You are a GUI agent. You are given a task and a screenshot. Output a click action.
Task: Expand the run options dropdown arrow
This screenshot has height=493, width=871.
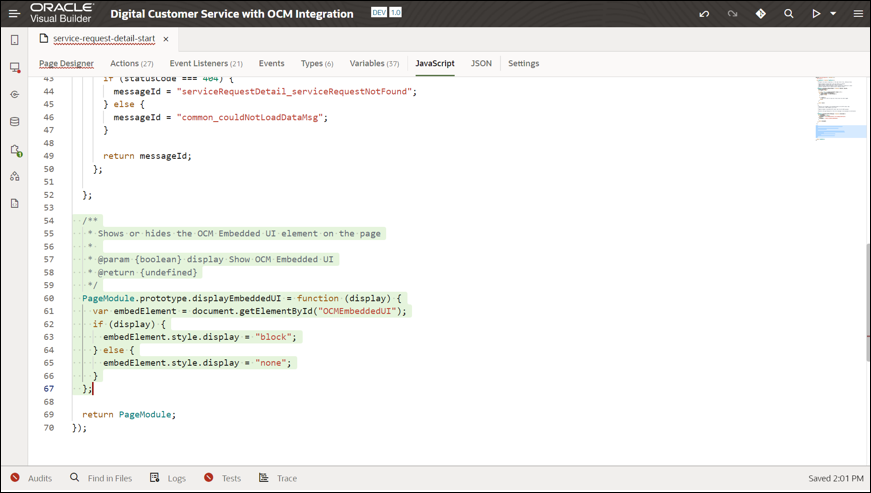(x=833, y=14)
